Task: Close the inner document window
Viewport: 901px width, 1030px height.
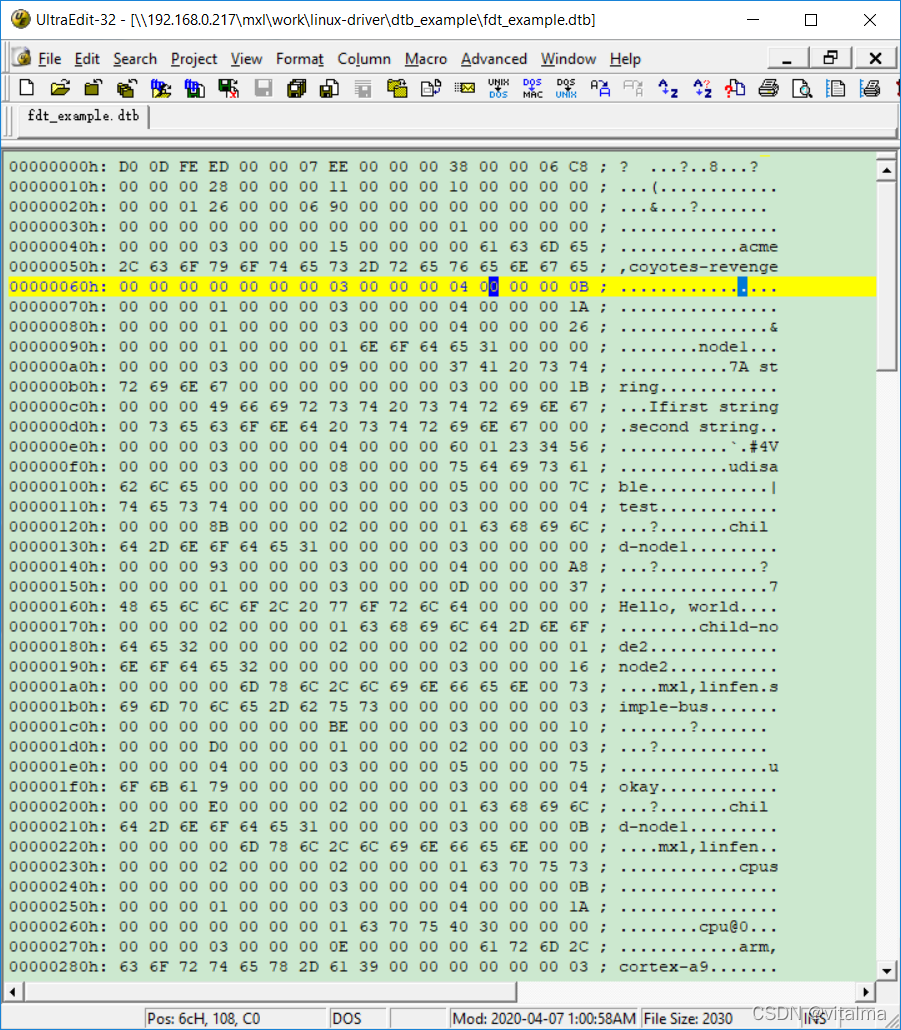Action: (x=875, y=58)
